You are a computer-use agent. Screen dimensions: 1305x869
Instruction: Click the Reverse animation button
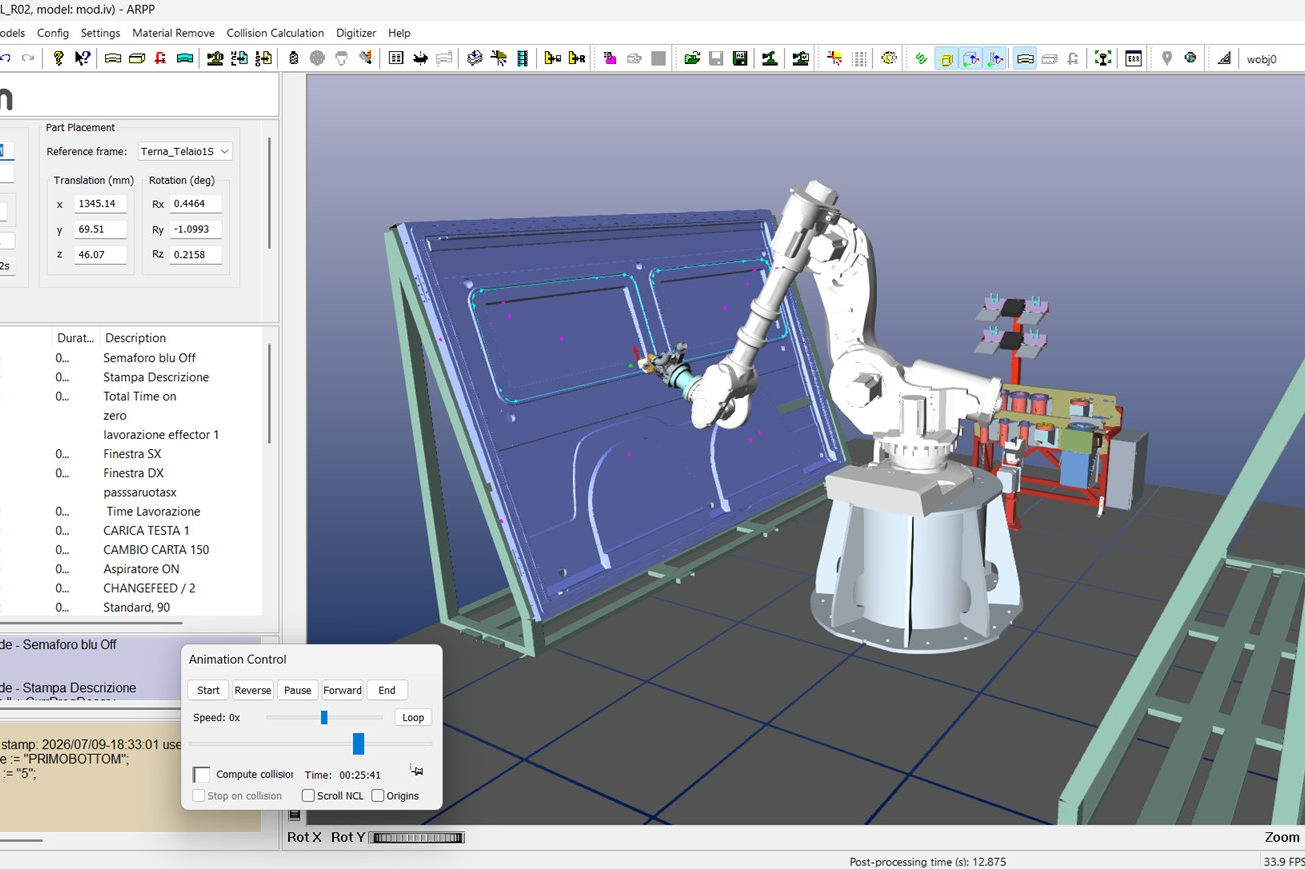pos(252,690)
